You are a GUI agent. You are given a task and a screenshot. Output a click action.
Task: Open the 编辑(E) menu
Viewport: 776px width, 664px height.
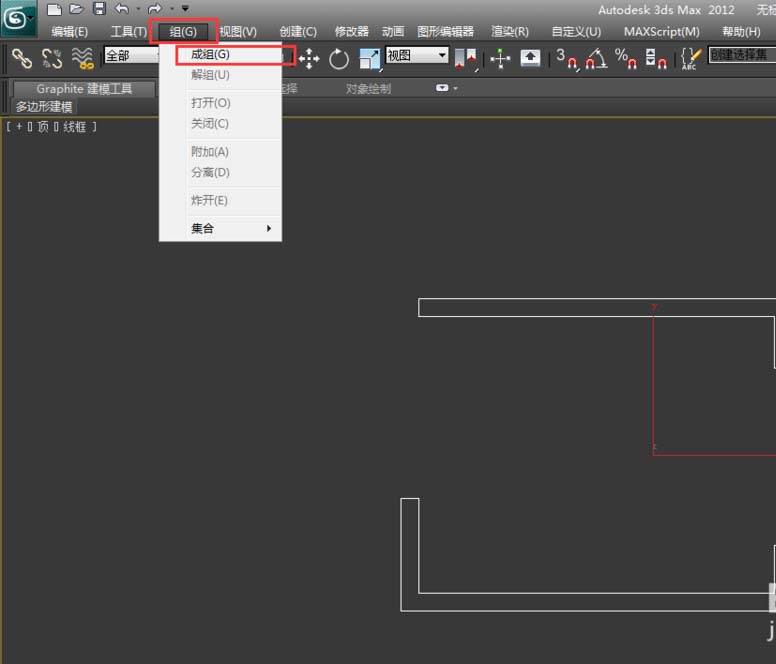[x=69, y=32]
